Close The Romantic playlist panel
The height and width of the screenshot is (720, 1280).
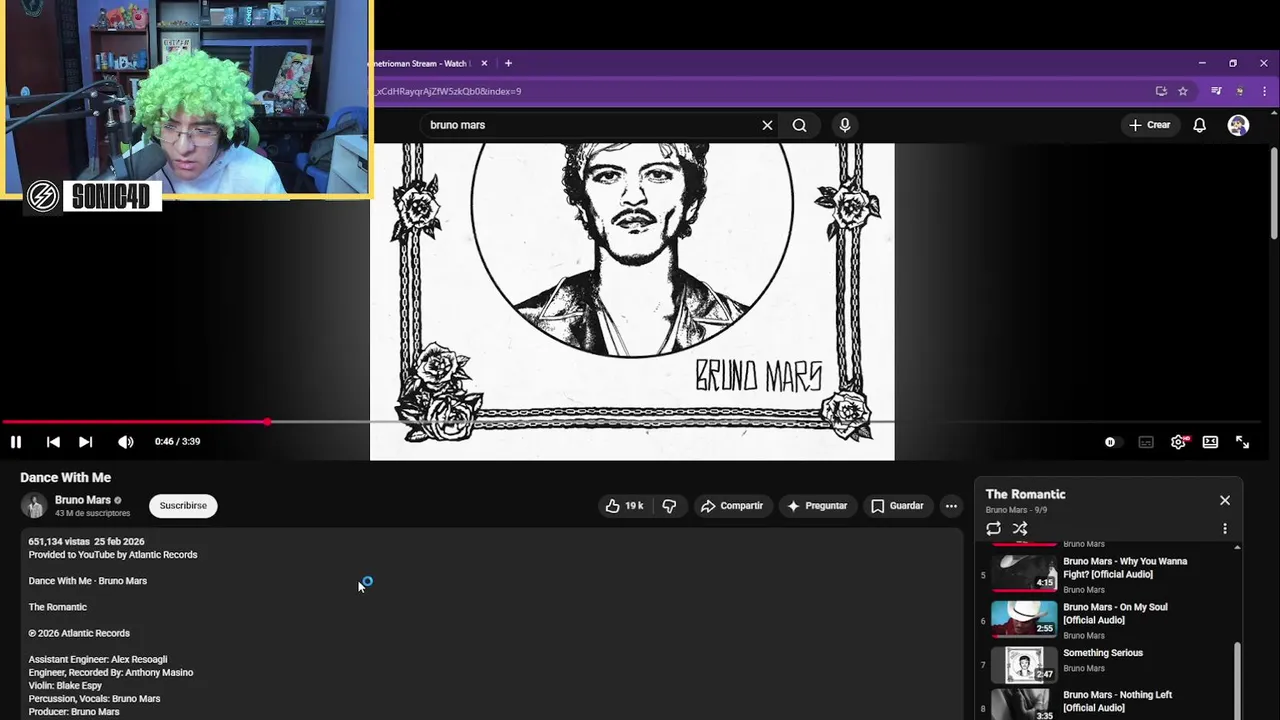[1225, 500]
